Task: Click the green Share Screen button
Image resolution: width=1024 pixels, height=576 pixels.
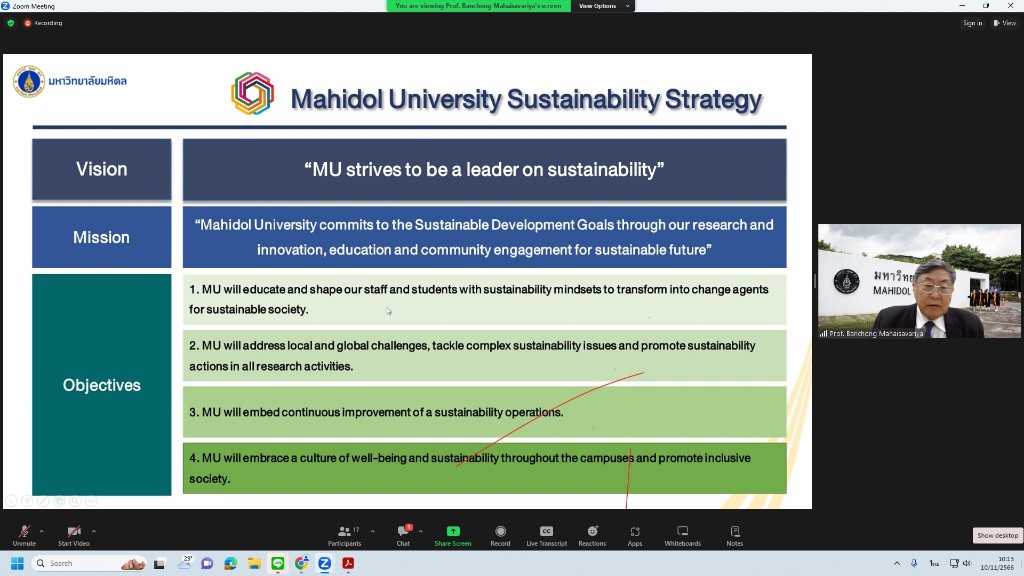Action: click(453, 535)
